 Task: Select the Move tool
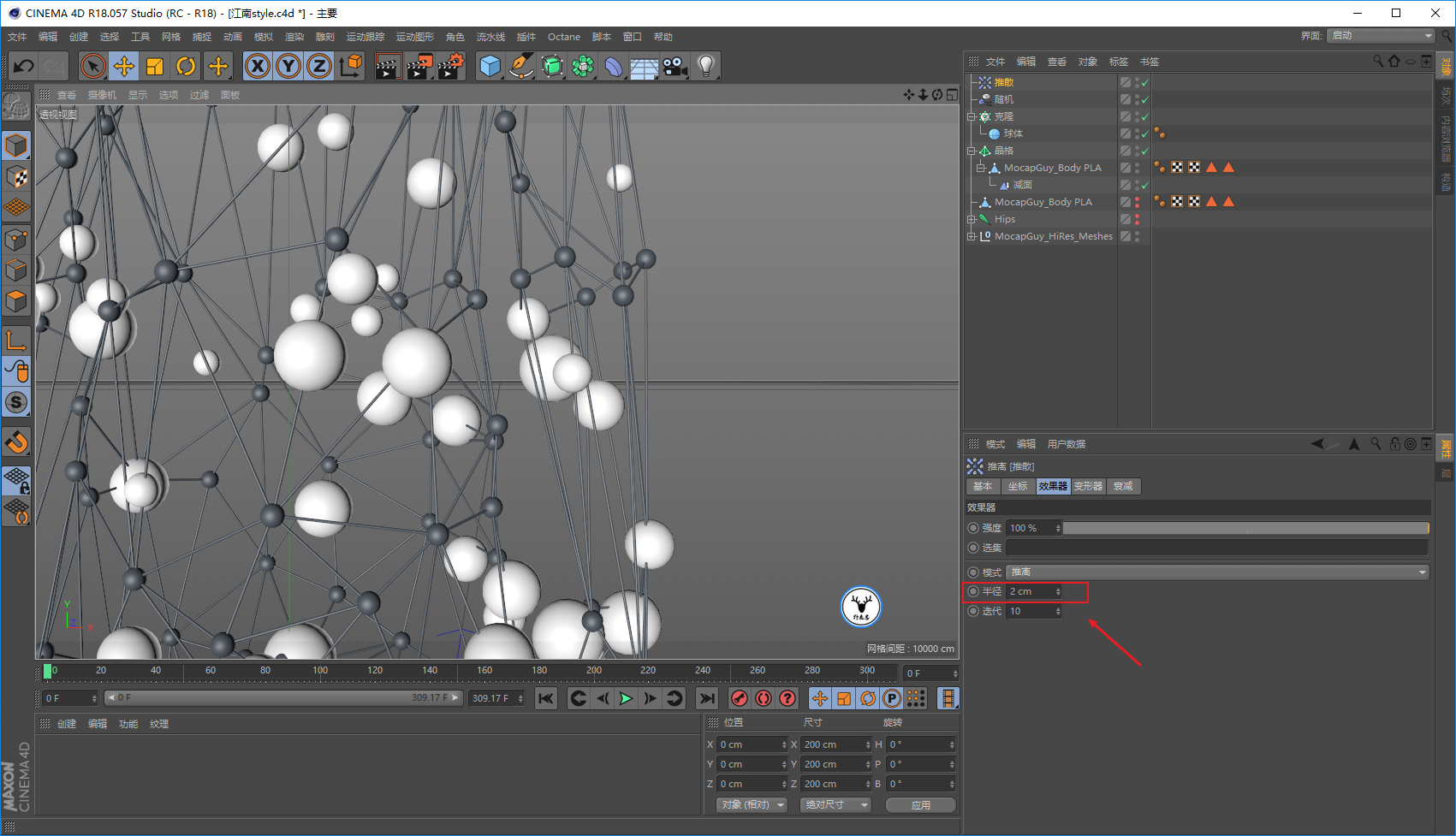coord(124,66)
